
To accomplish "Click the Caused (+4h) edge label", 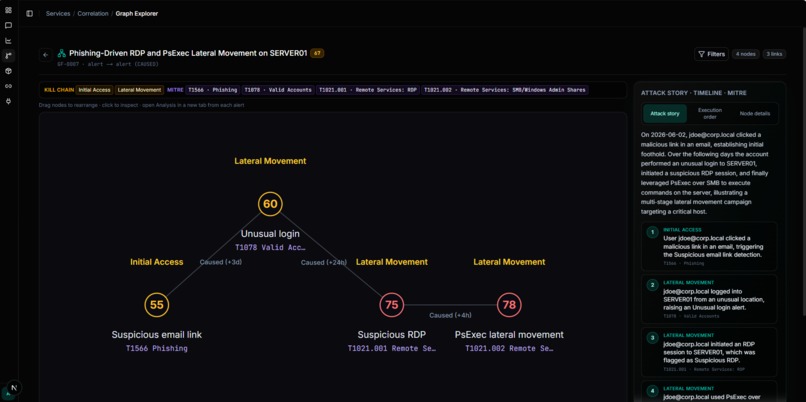I will (x=450, y=315).
